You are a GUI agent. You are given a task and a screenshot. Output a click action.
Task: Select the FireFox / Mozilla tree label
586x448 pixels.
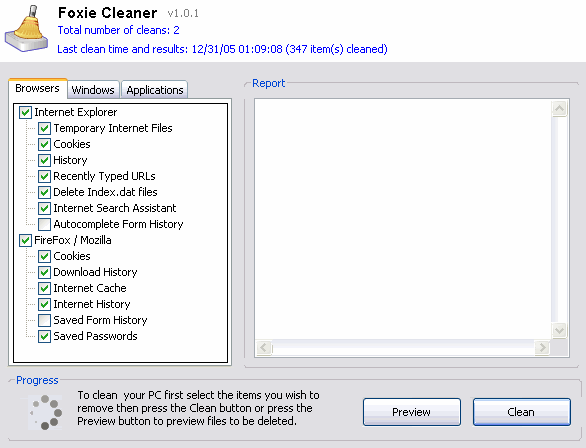tap(73, 240)
